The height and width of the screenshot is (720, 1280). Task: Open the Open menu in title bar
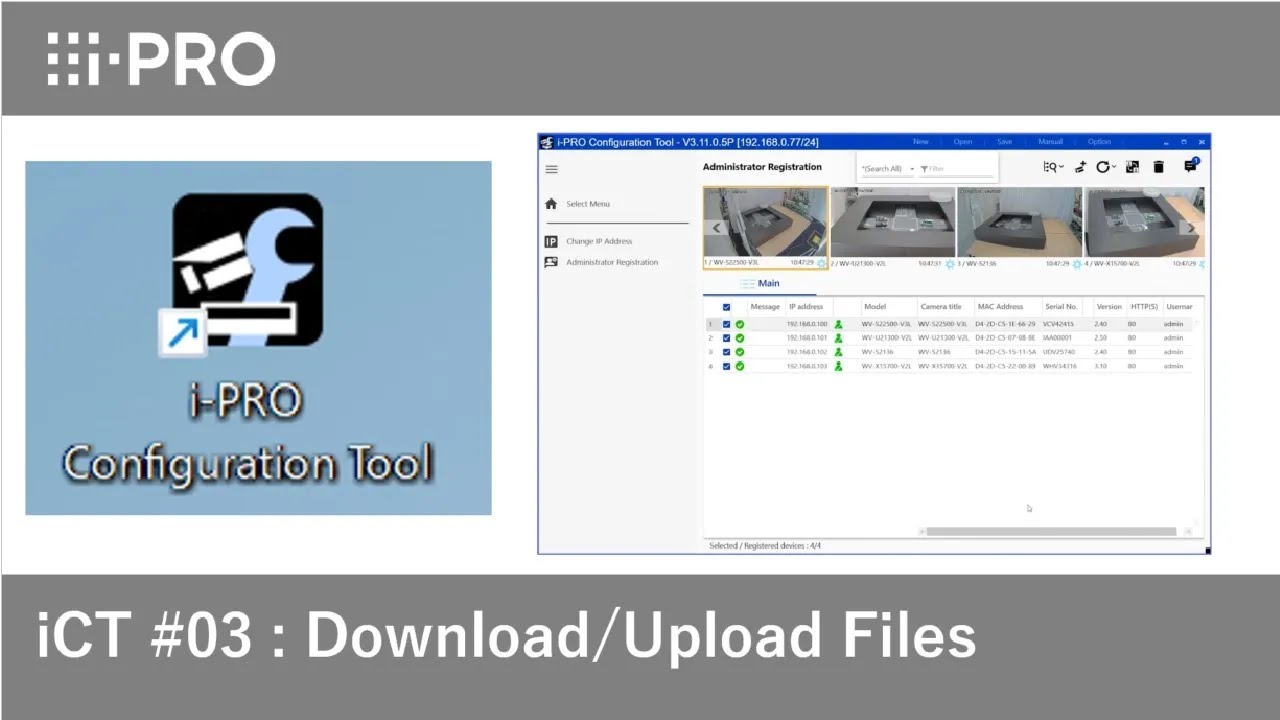coord(962,142)
